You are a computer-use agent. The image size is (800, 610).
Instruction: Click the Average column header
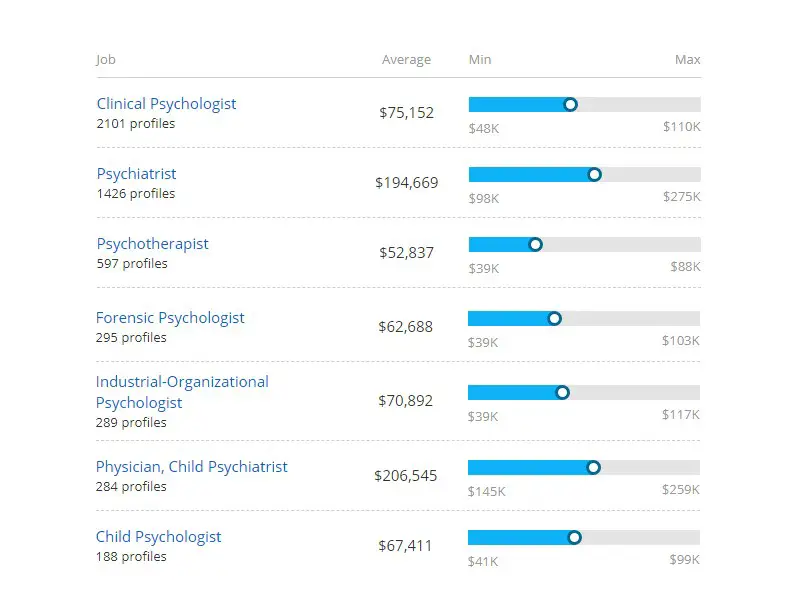point(406,60)
